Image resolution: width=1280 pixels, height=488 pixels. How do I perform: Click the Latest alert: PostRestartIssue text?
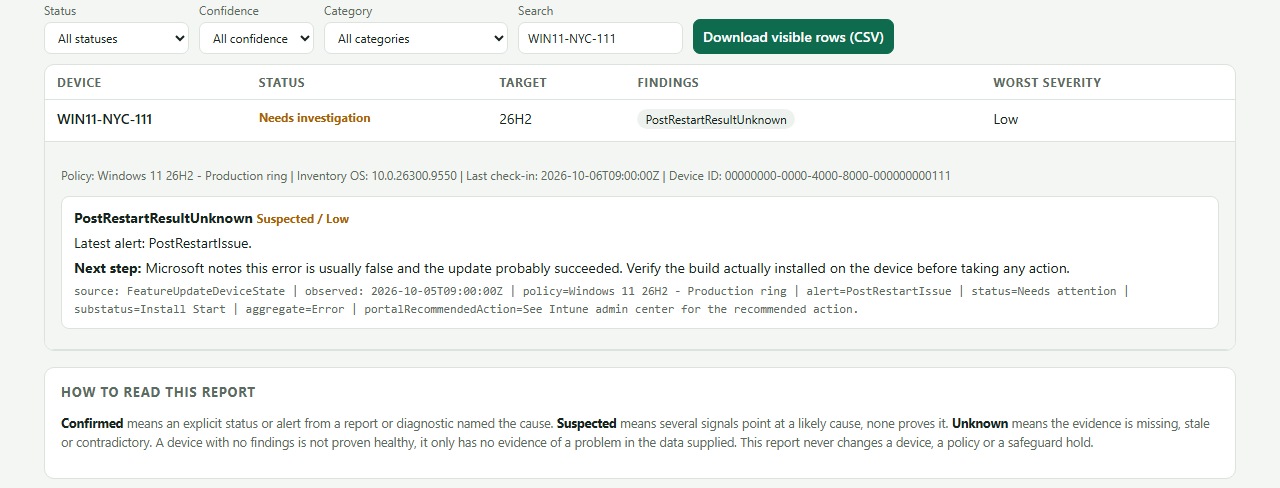pyautogui.click(x=163, y=243)
